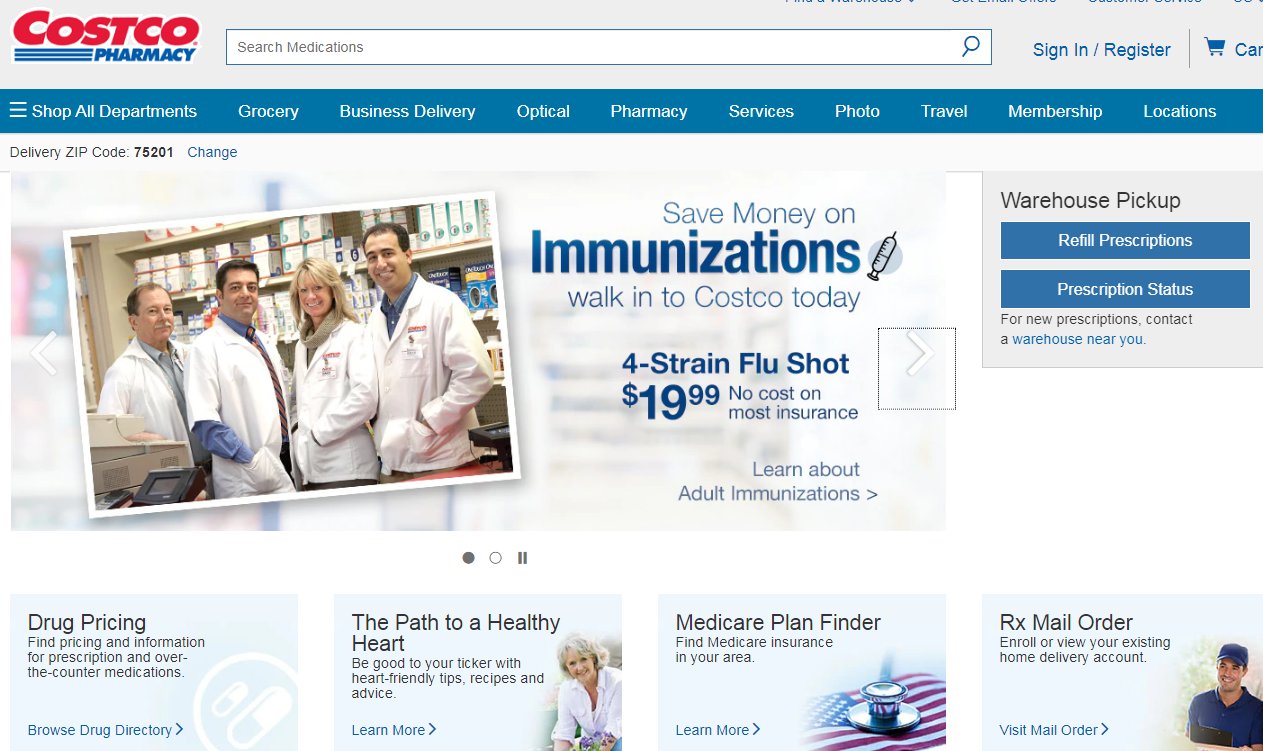The width and height of the screenshot is (1263, 751).
Task: Change the delivery ZIP code
Action: click(x=212, y=152)
